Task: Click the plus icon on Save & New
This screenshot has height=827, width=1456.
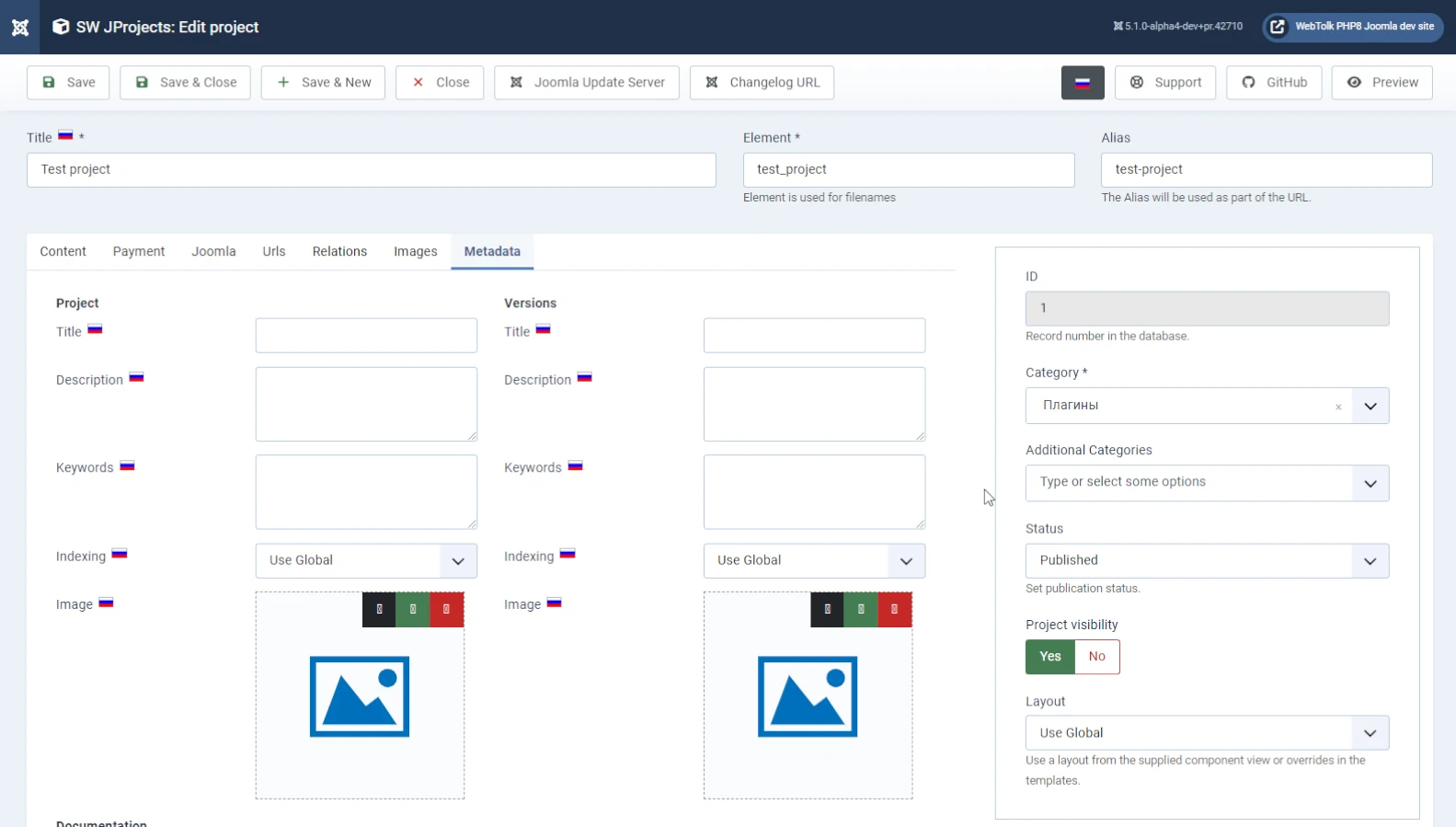Action: 283,82
